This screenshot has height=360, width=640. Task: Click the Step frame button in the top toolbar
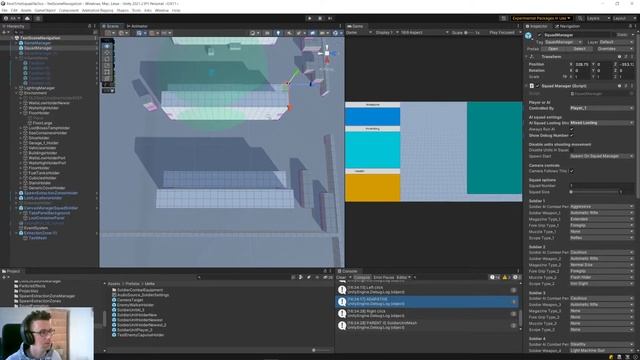click(330, 18)
